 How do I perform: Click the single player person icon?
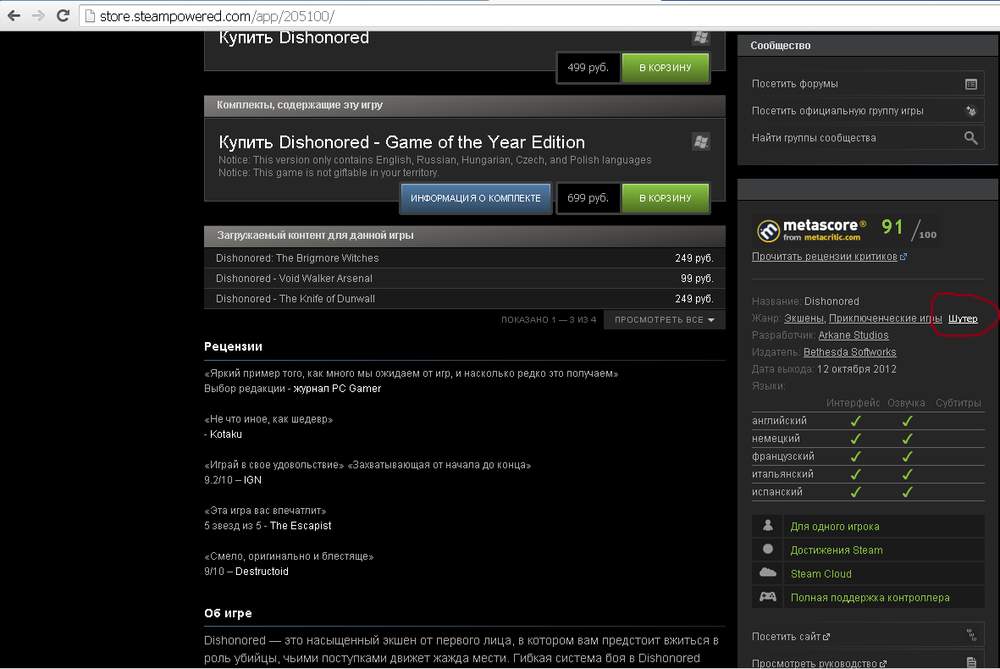[768, 526]
